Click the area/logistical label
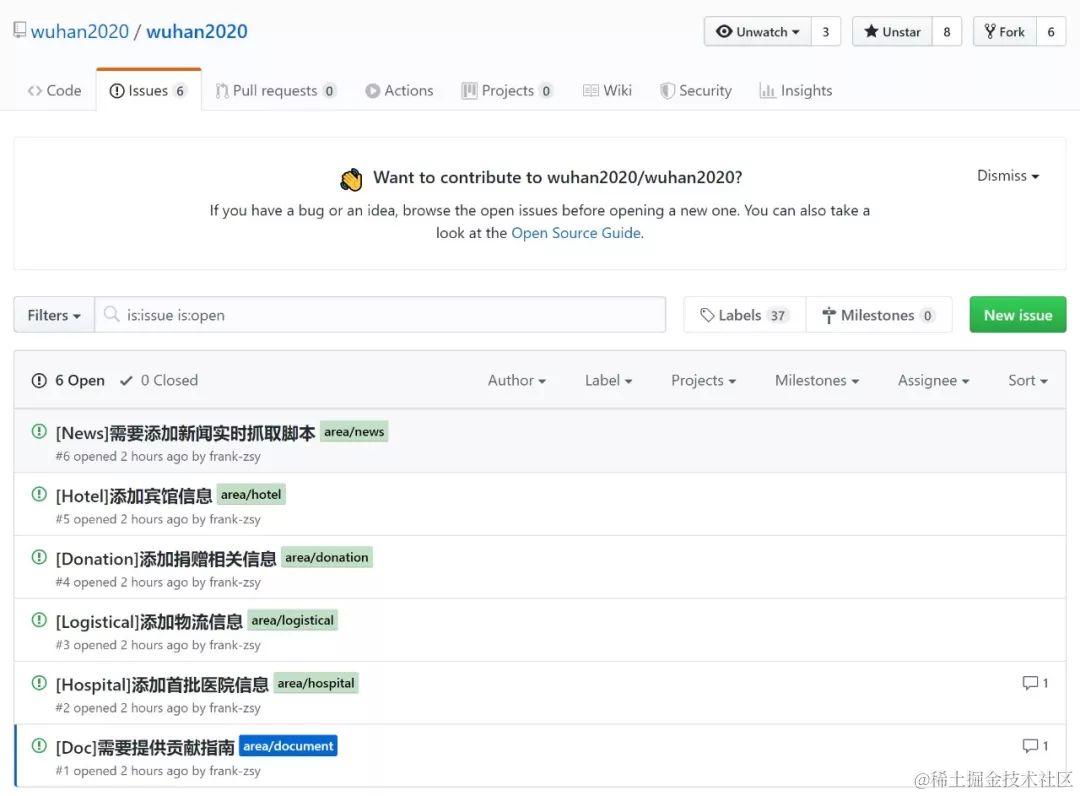Image resolution: width=1080 pixels, height=796 pixels. pos(292,620)
